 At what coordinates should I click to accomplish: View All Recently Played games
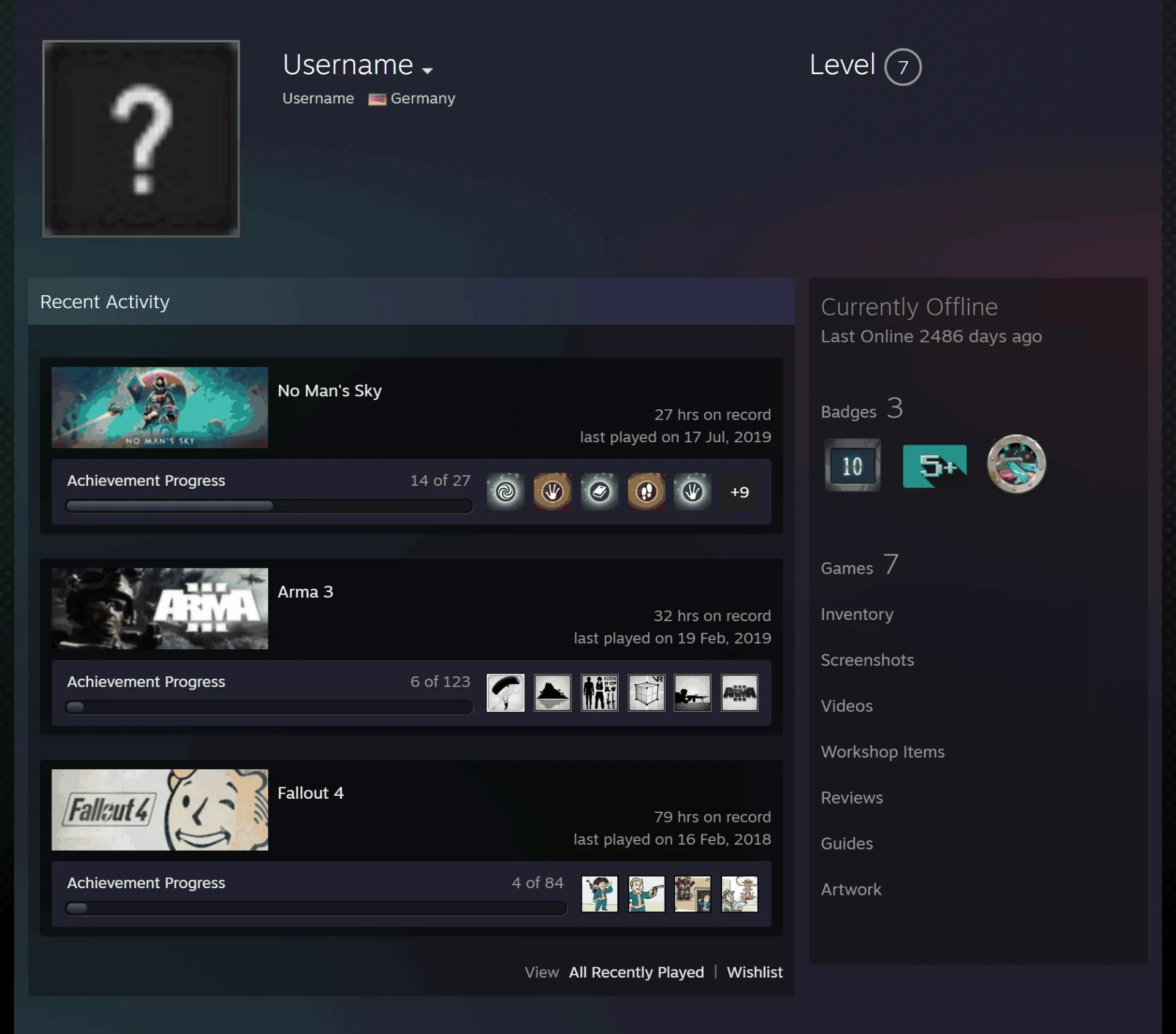[x=636, y=973]
